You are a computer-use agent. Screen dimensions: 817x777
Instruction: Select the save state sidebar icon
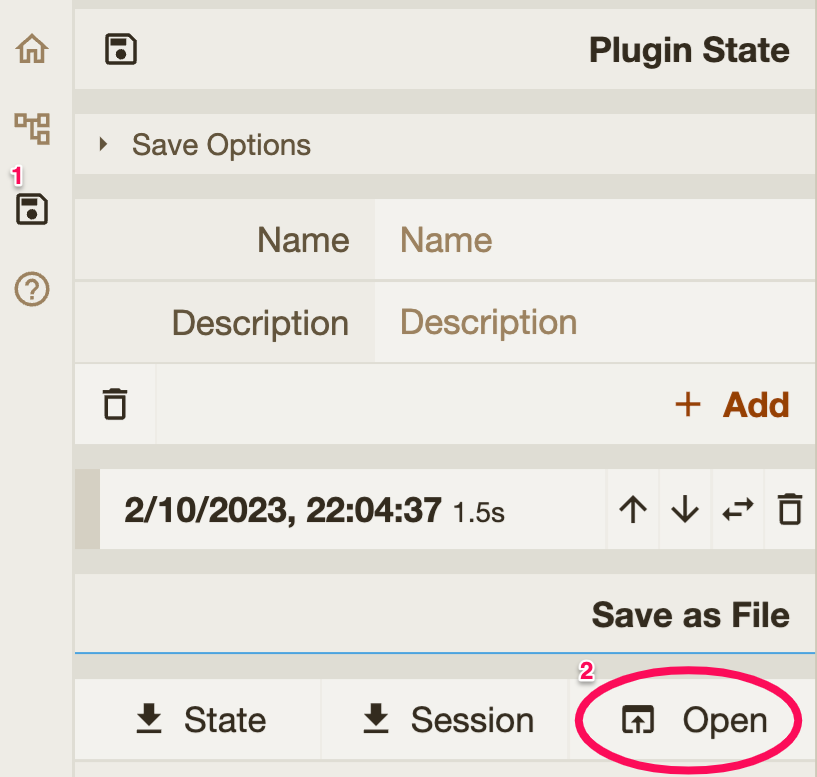point(32,209)
